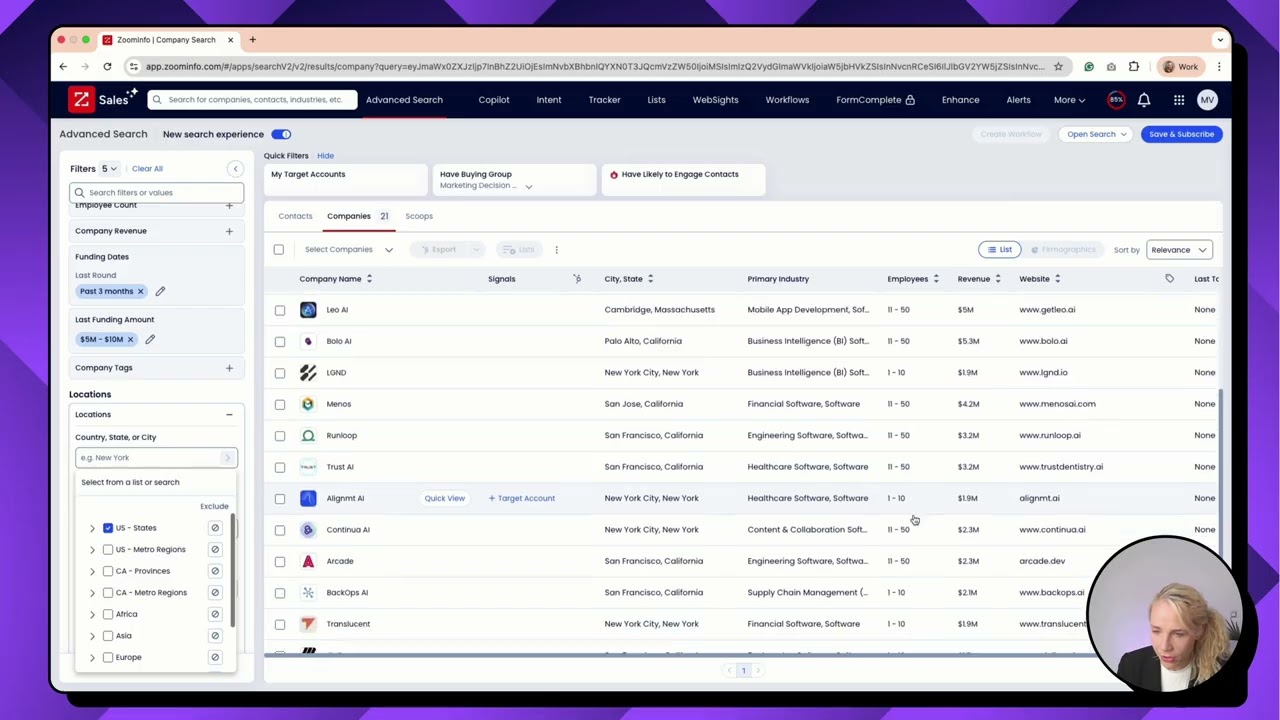The image size is (1280, 720).
Task: Click the global company search box
Action: click(x=253, y=100)
